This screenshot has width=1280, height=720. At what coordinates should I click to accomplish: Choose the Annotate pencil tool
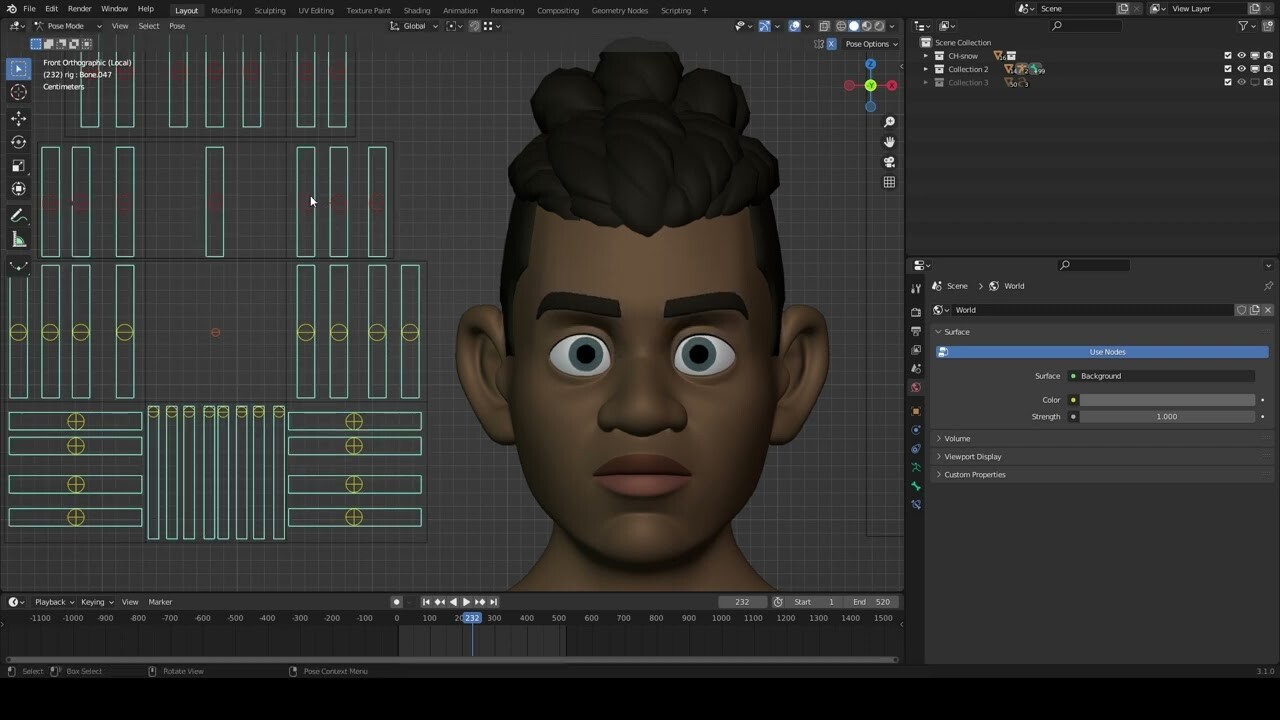click(x=18, y=216)
